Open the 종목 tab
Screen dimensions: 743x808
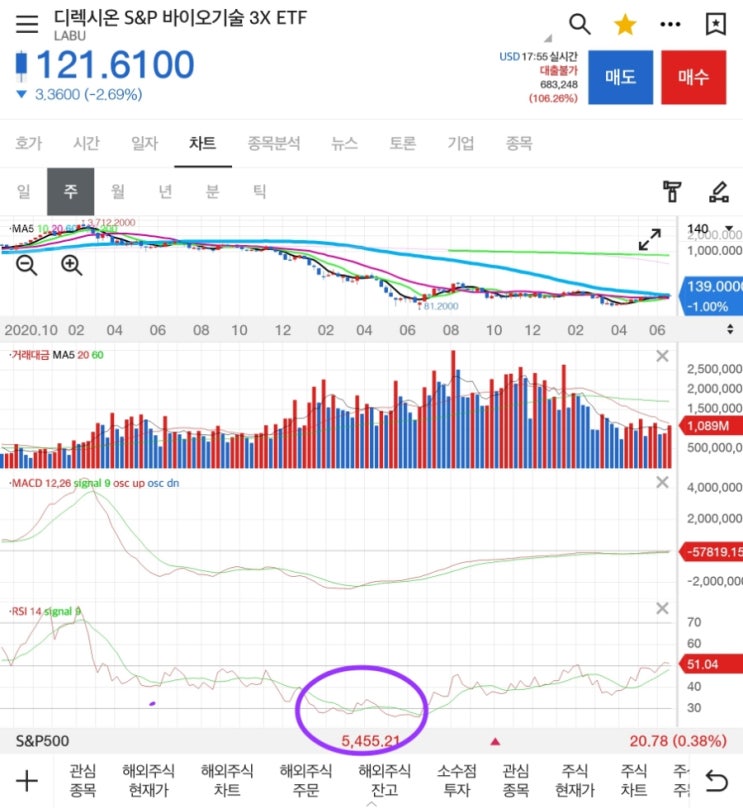tap(519, 143)
